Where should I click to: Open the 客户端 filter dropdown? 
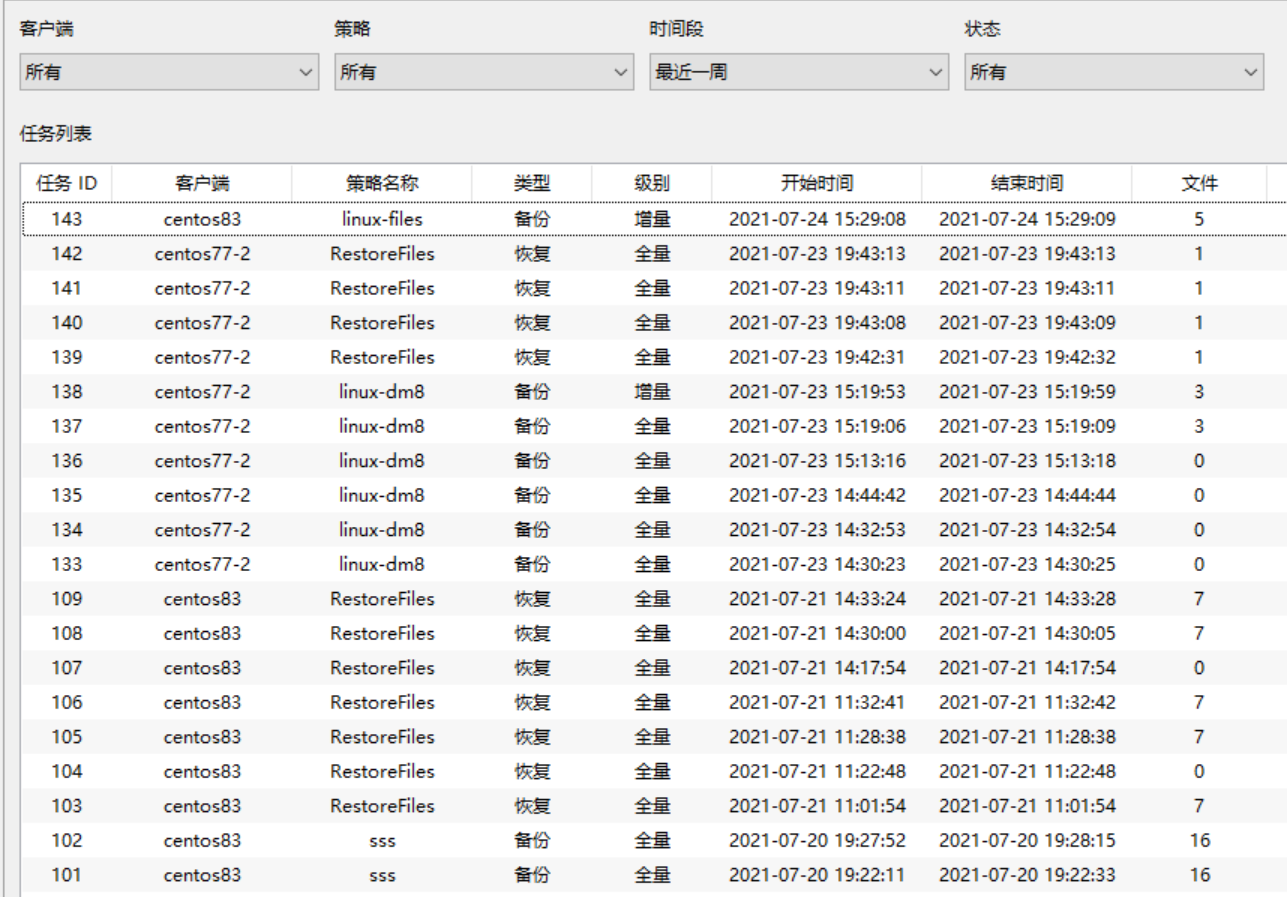(168, 72)
